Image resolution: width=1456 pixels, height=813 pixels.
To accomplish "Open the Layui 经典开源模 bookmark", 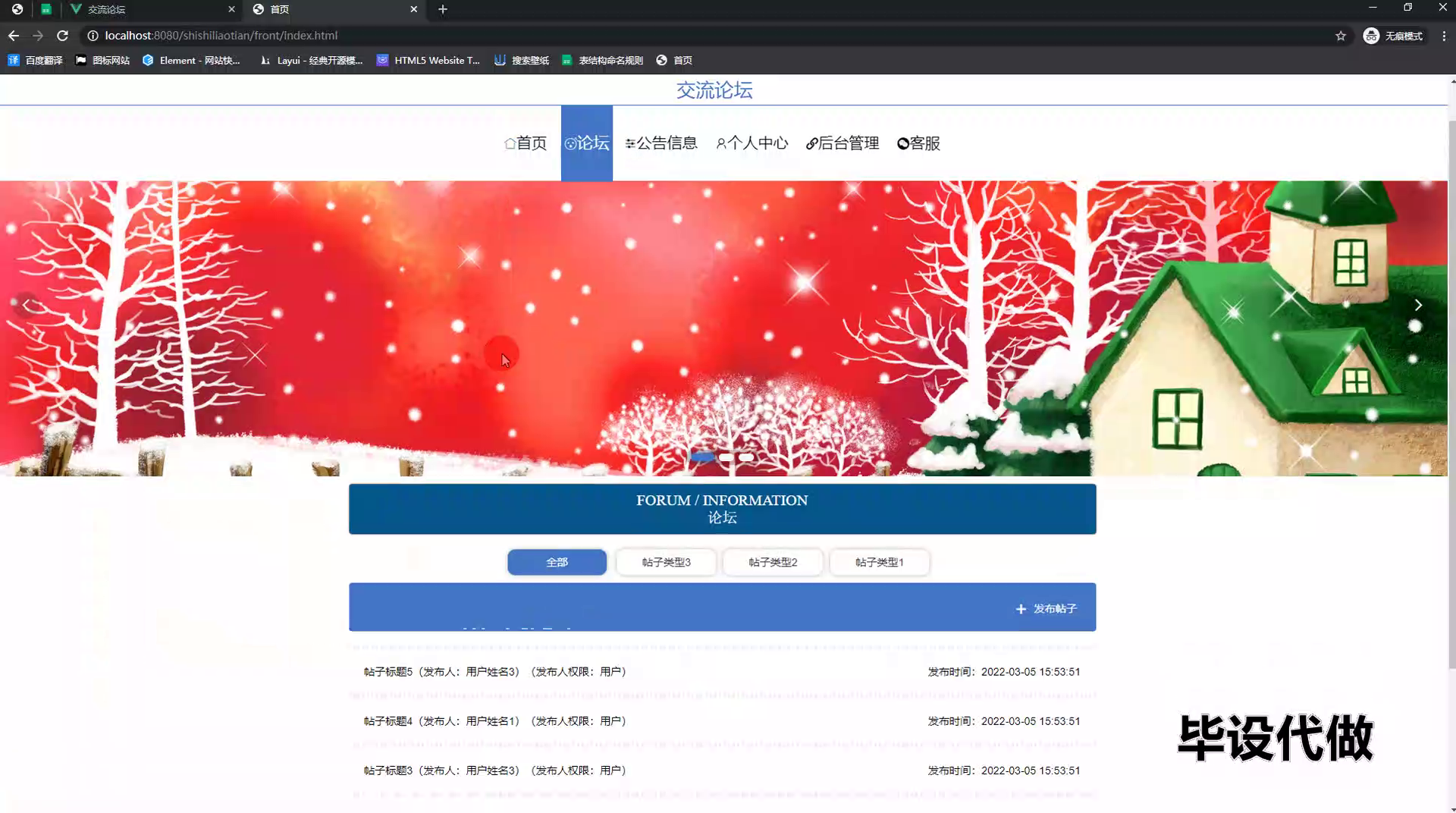I will coord(311,60).
